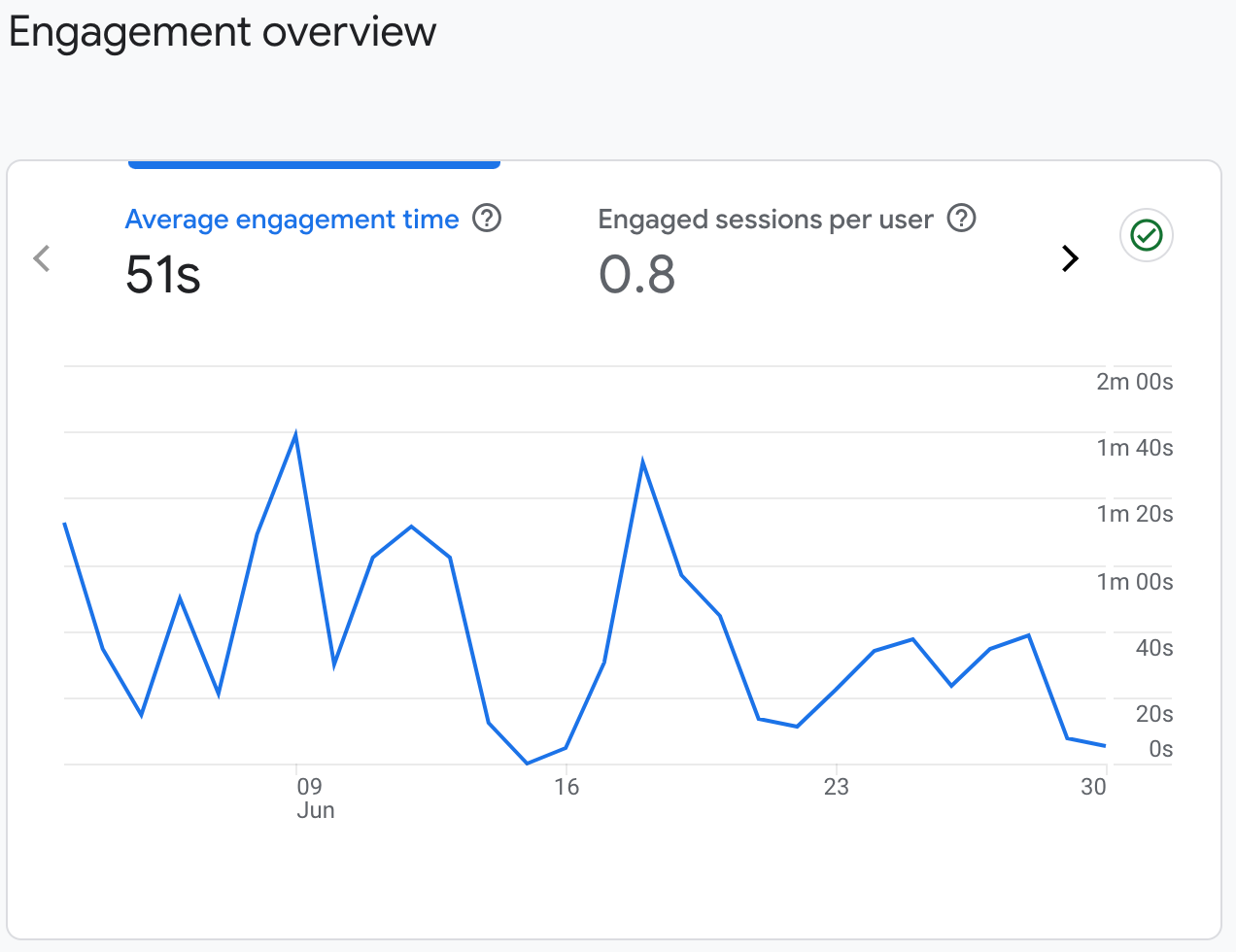Click the Engagement overview heading

pyautogui.click(x=223, y=32)
